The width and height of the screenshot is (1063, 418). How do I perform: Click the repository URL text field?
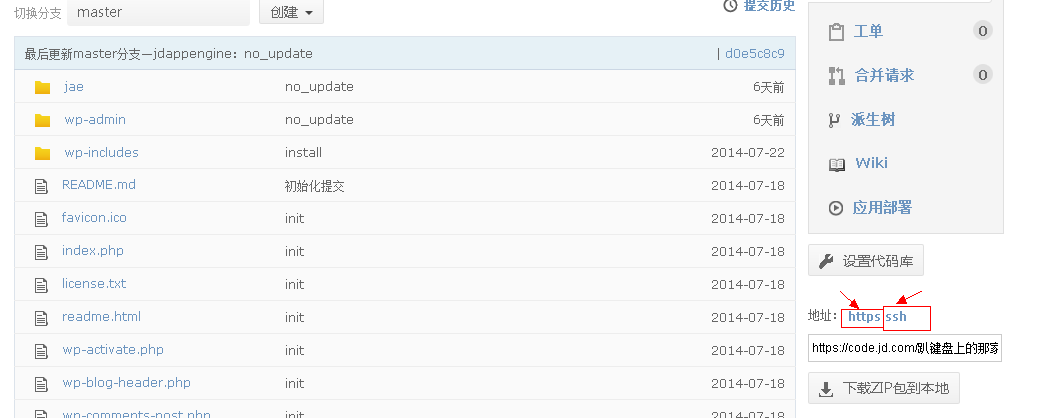point(904,349)
